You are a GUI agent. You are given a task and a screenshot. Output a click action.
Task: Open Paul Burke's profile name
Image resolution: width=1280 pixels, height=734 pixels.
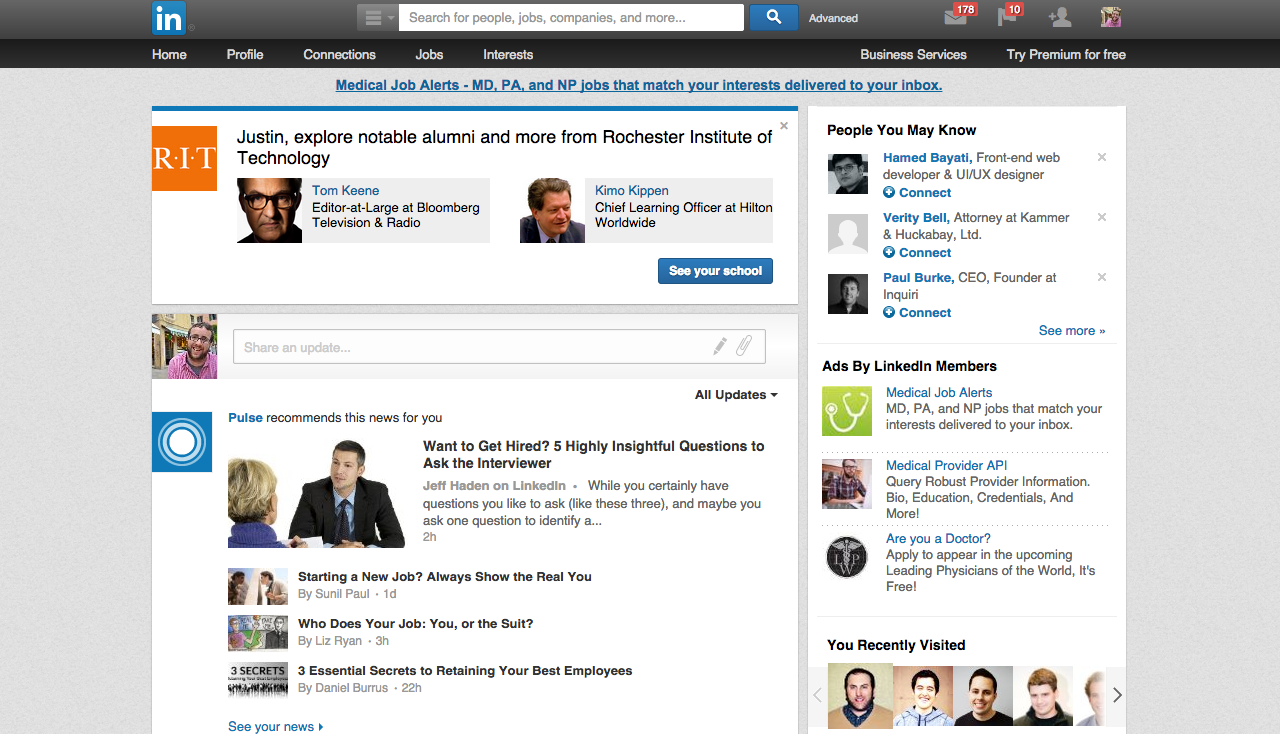pos(918,277)
